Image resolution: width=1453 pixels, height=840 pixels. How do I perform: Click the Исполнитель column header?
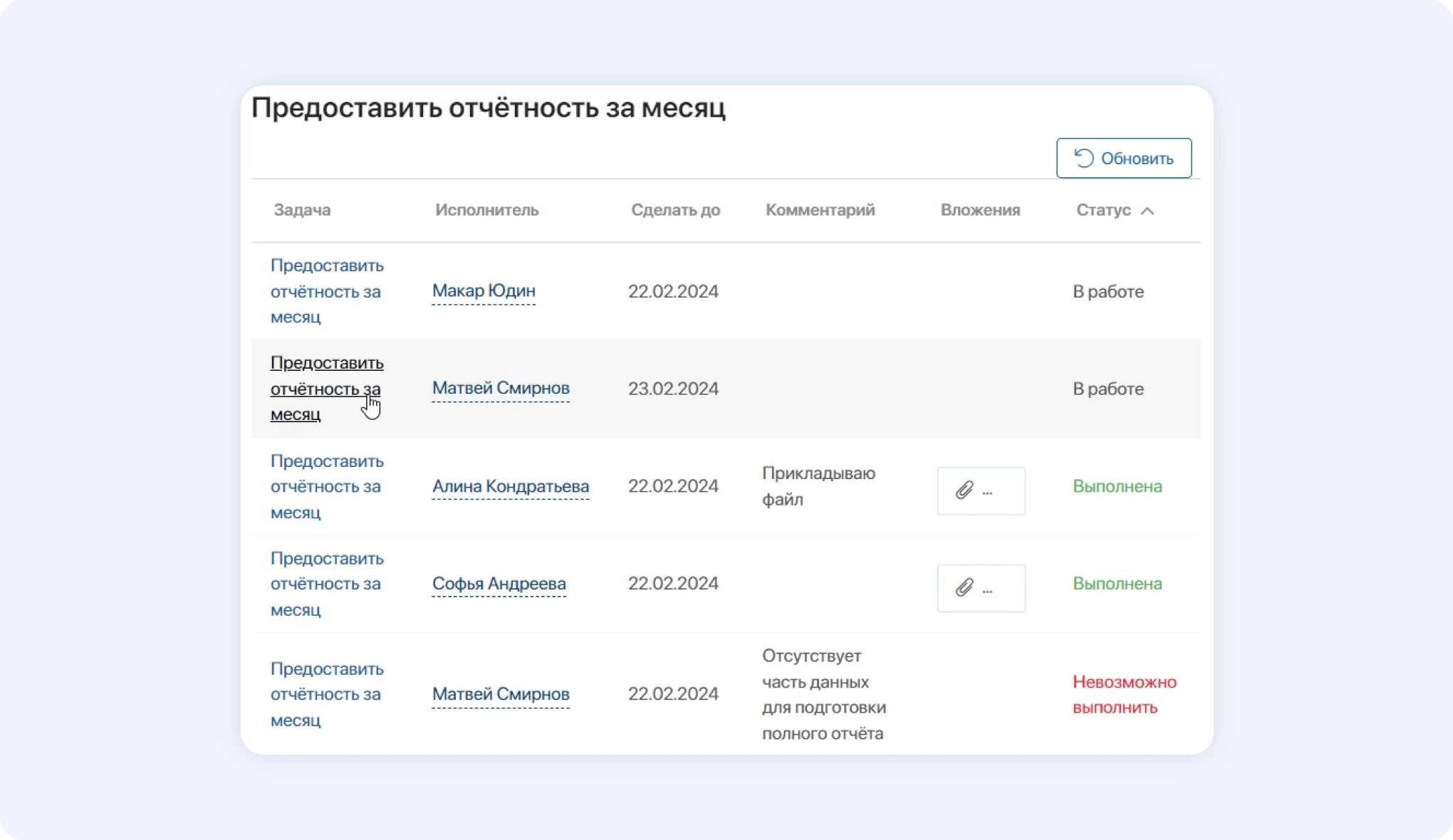(x=488, y=210)
